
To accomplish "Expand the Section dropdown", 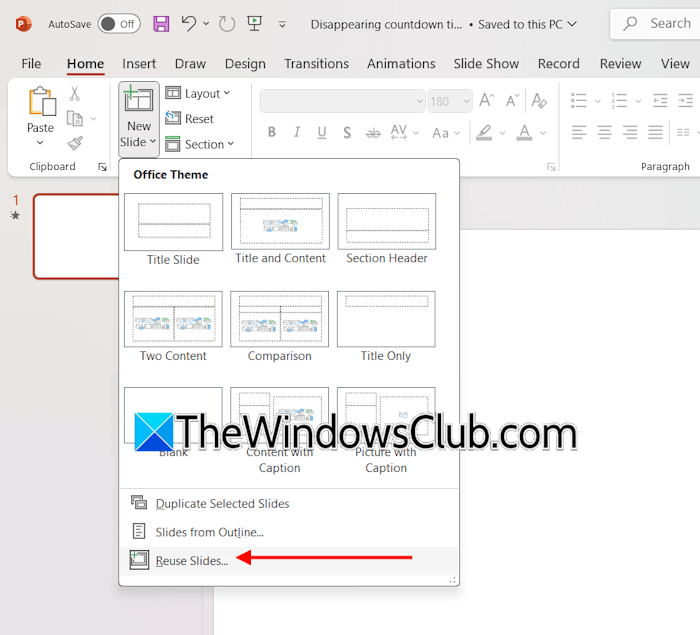I will pos(200,144).
